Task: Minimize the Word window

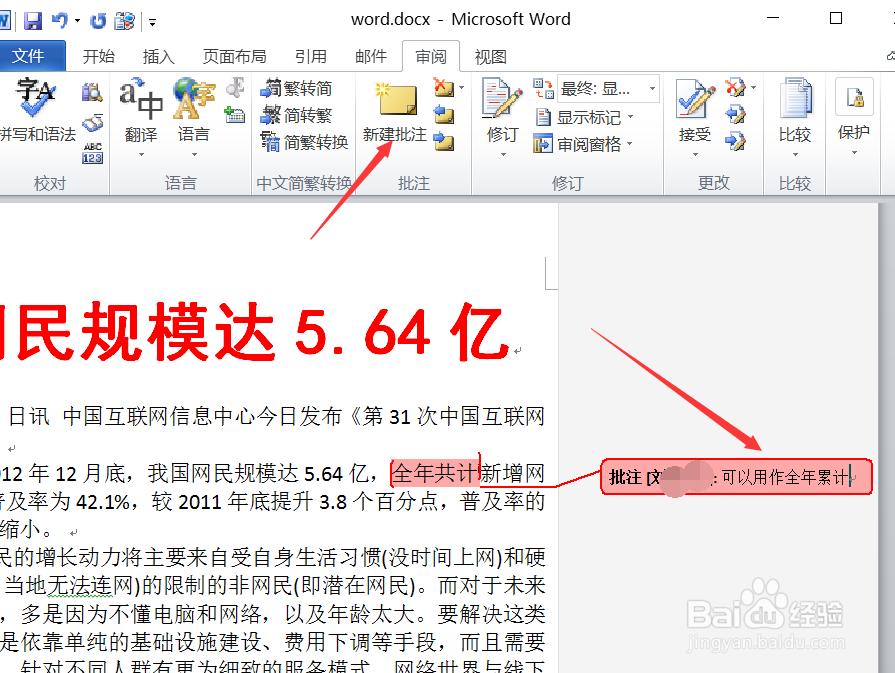Action: pos(773,18)
